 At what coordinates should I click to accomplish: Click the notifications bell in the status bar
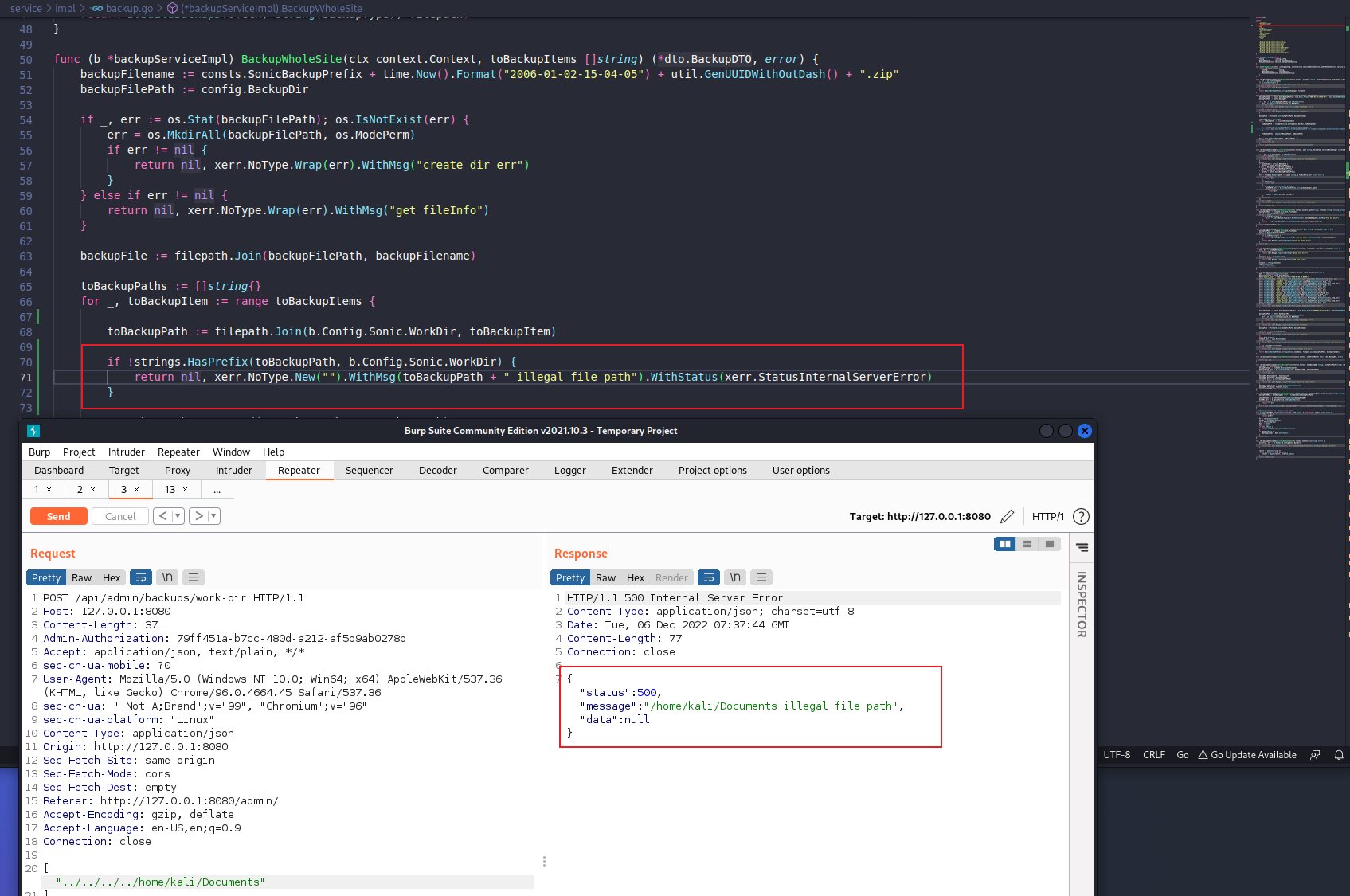click(x=1341, y=755)
